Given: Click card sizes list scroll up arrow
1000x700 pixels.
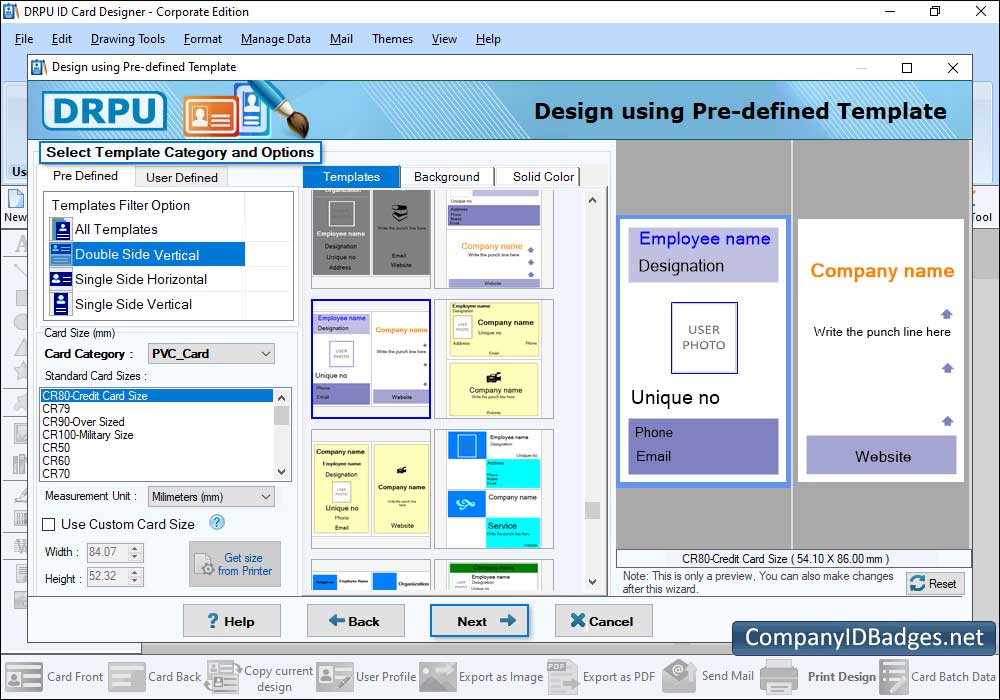Looking at the screenshot, I should [281, 398].
